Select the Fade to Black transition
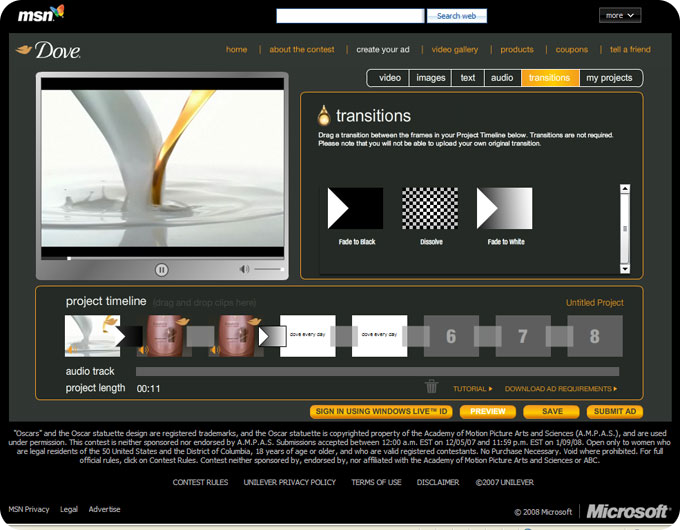 pyautogui.click(x=355, y=208)
